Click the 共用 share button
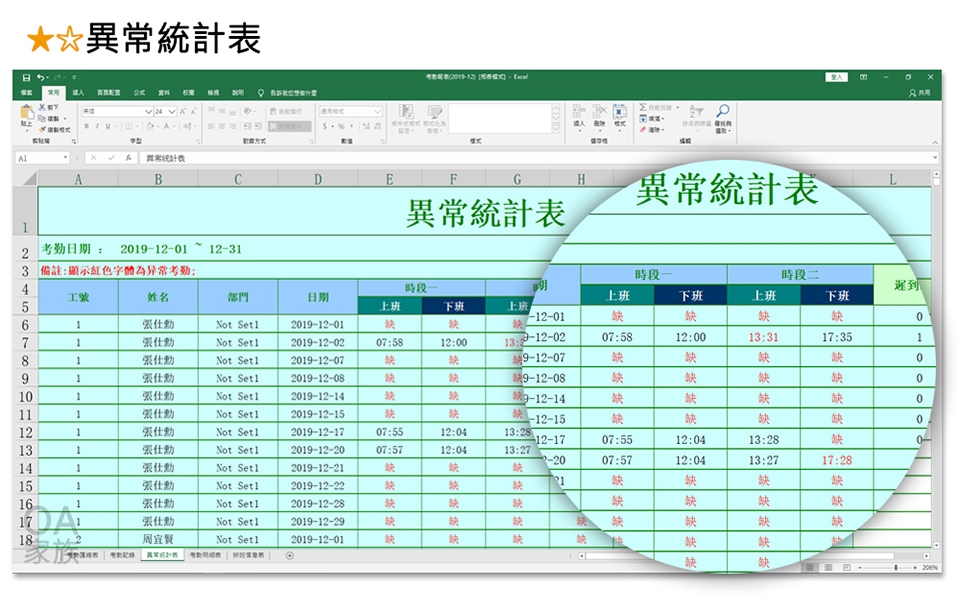This screenshot has width=960, height=615. point(919,92)
